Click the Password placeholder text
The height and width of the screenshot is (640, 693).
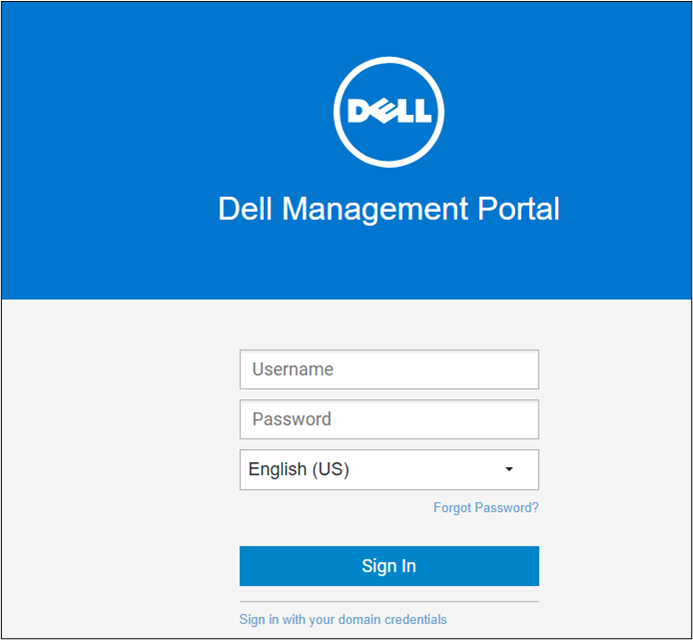292,419
